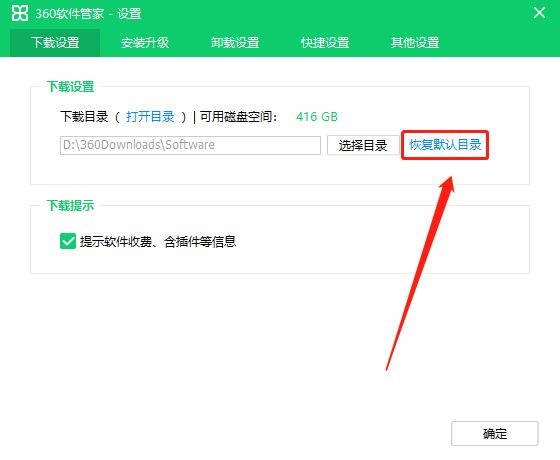Screen dimensions: 560x460
Task: Click the 打开目录 link
Action: pyautogui.click(x=150, y=116)
